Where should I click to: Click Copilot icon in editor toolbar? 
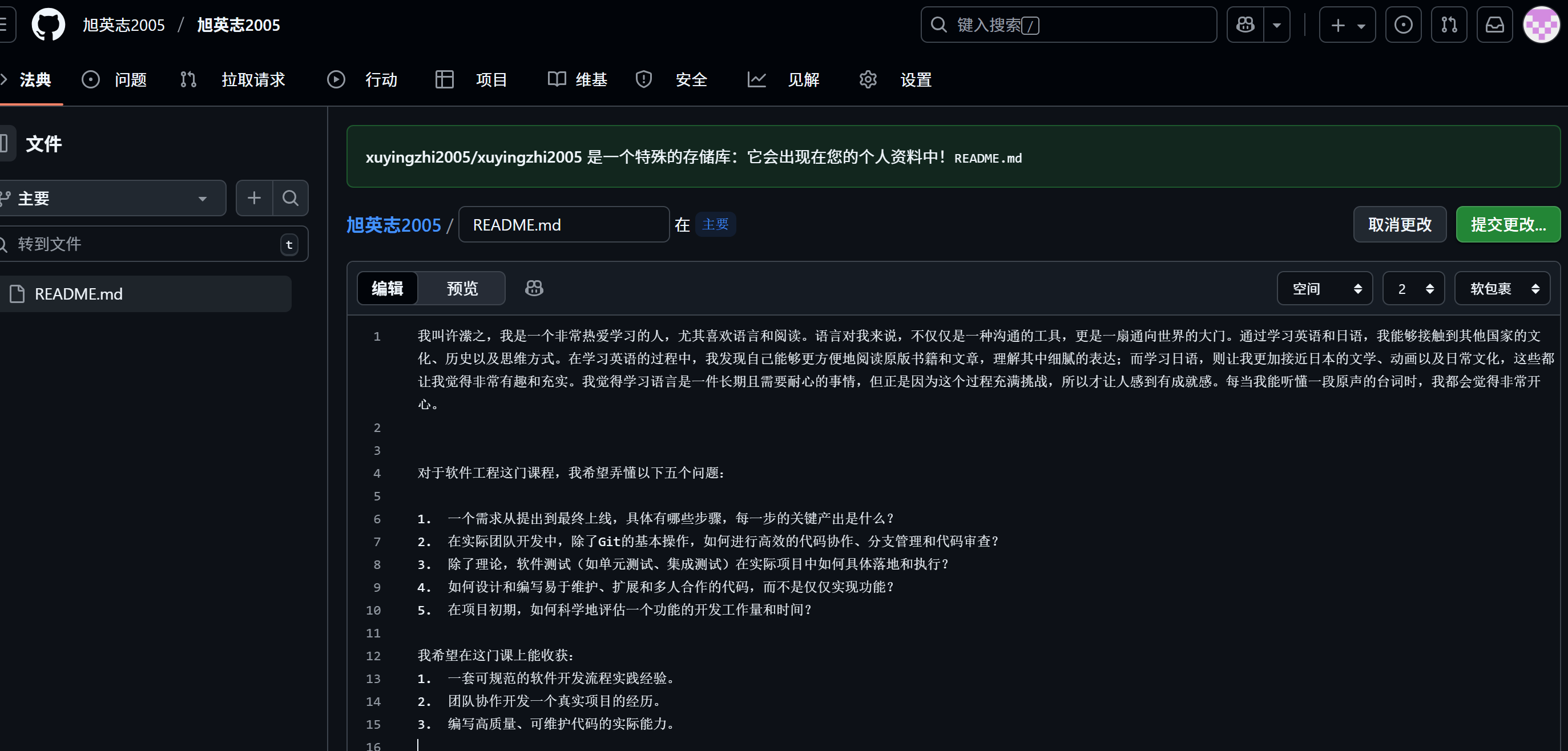[534, 288]
